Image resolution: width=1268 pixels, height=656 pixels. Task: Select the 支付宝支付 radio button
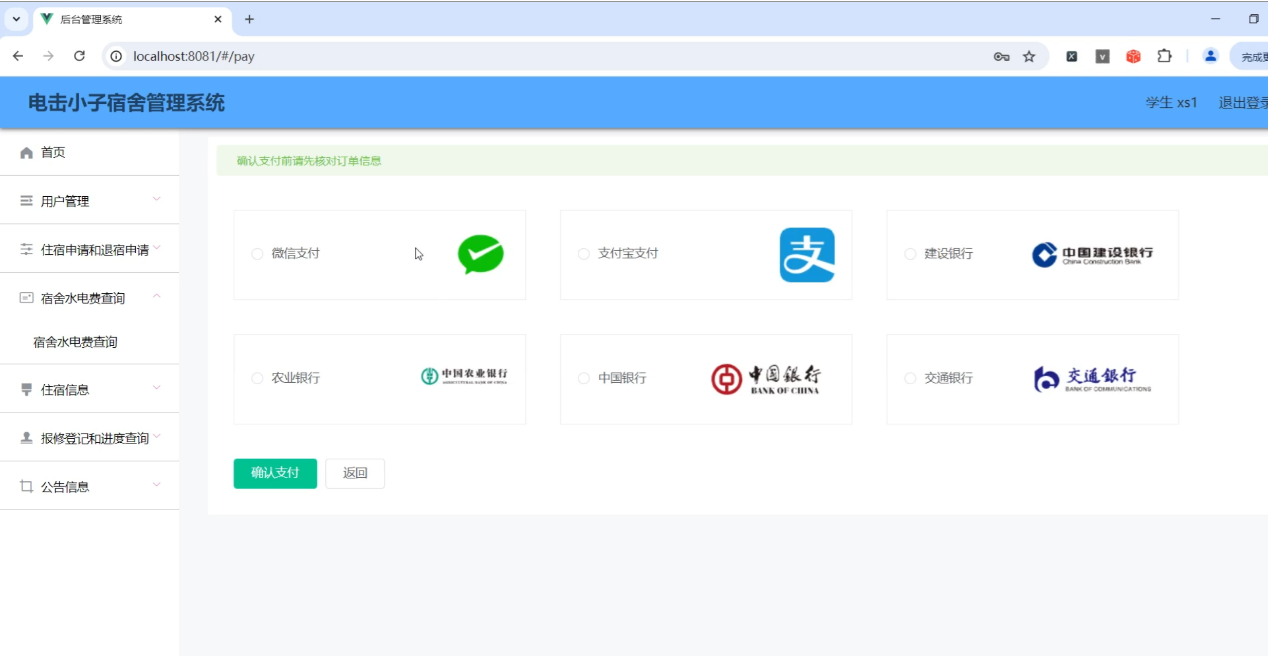click(584, 254)
